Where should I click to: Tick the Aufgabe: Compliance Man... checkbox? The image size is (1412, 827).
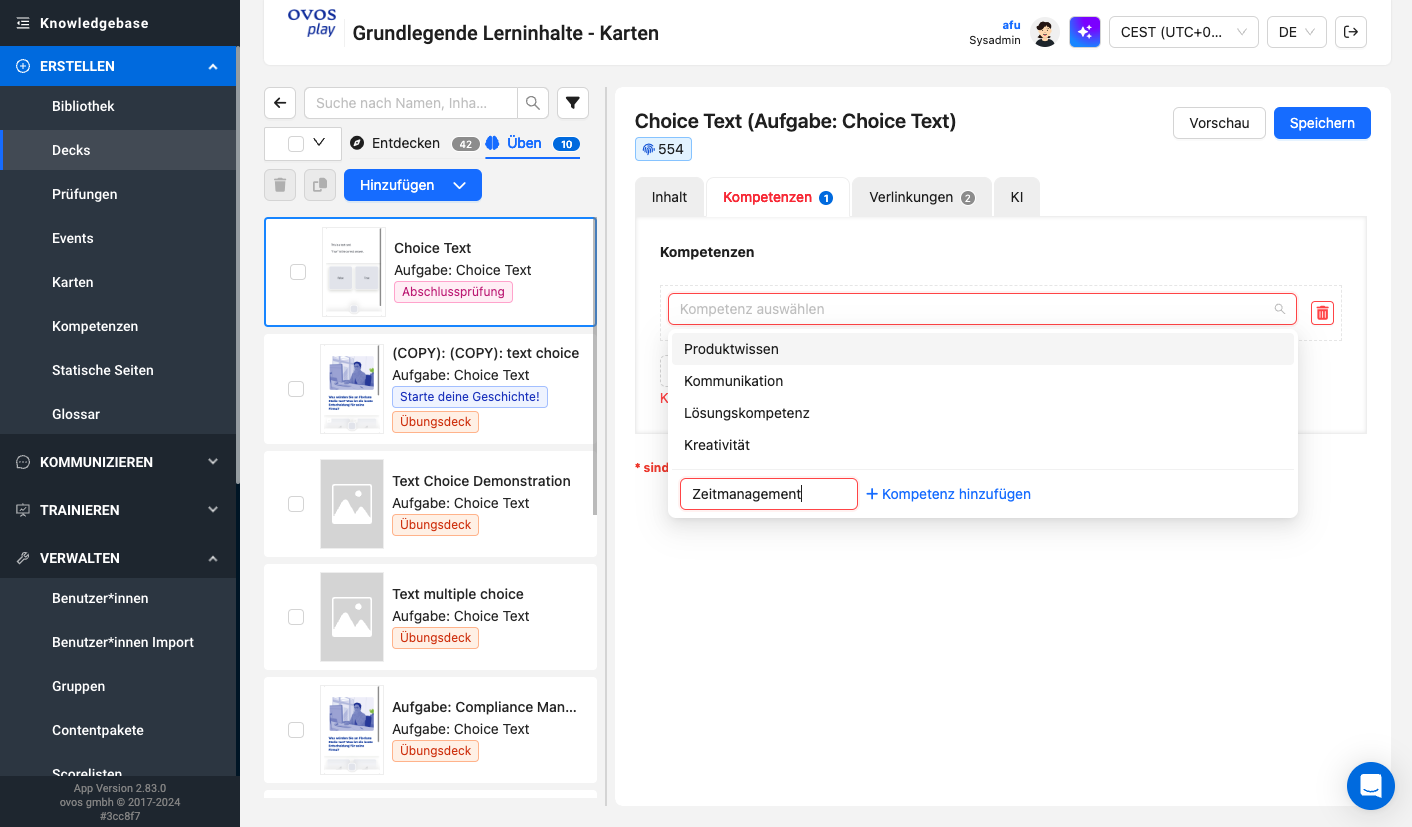296,730
